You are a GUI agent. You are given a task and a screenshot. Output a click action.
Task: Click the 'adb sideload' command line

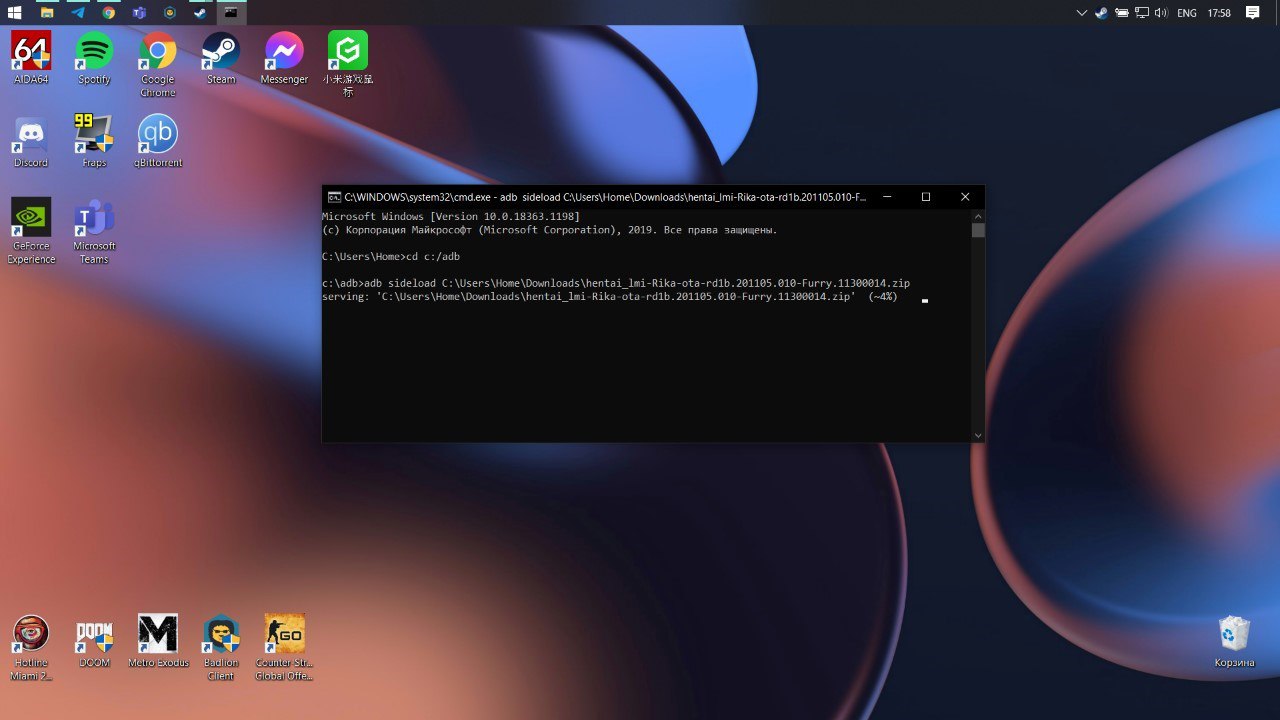tap(616, 283)
